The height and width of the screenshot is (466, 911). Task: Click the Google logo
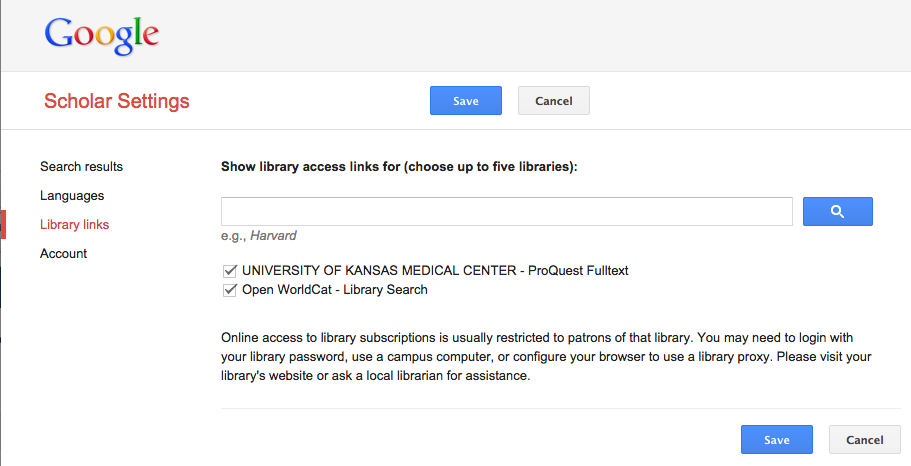point(102,35)
